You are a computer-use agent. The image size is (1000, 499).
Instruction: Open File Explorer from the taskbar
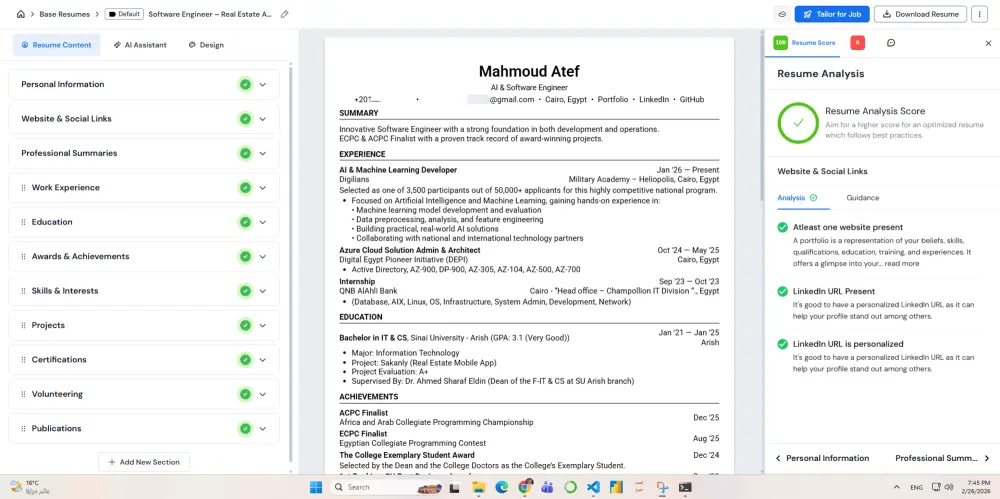click(x=478, y=488)
